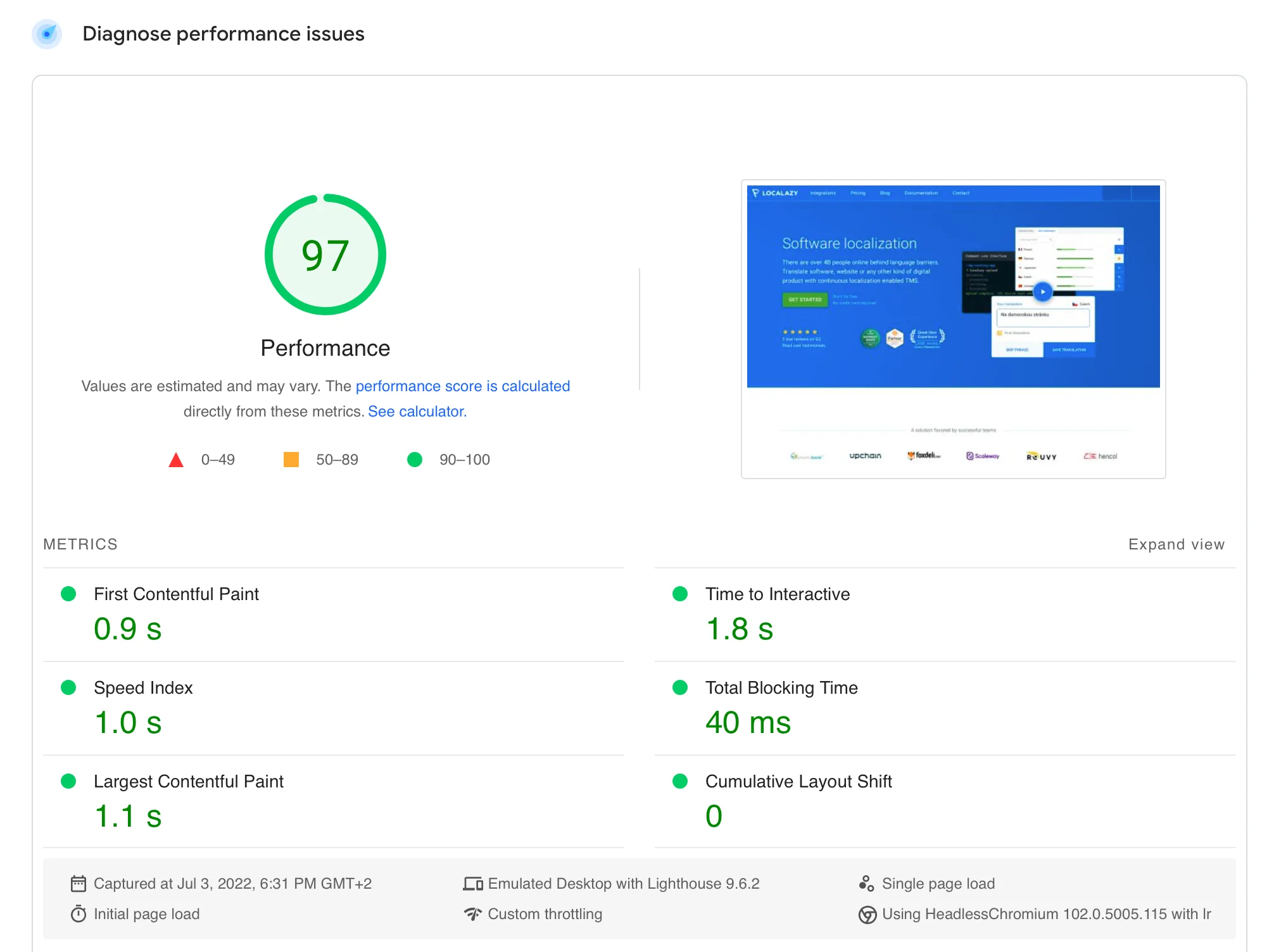Click the green circle 90–100 legend icon
Image resolution: width=1274 pixels, height=952 pixels.
tap(415, 460)
